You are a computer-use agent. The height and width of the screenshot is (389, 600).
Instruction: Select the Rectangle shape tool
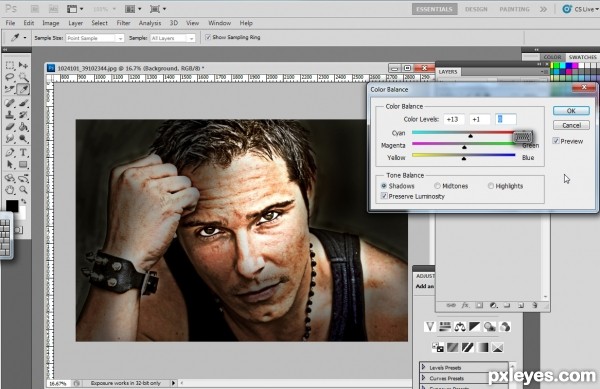point(23,164)
